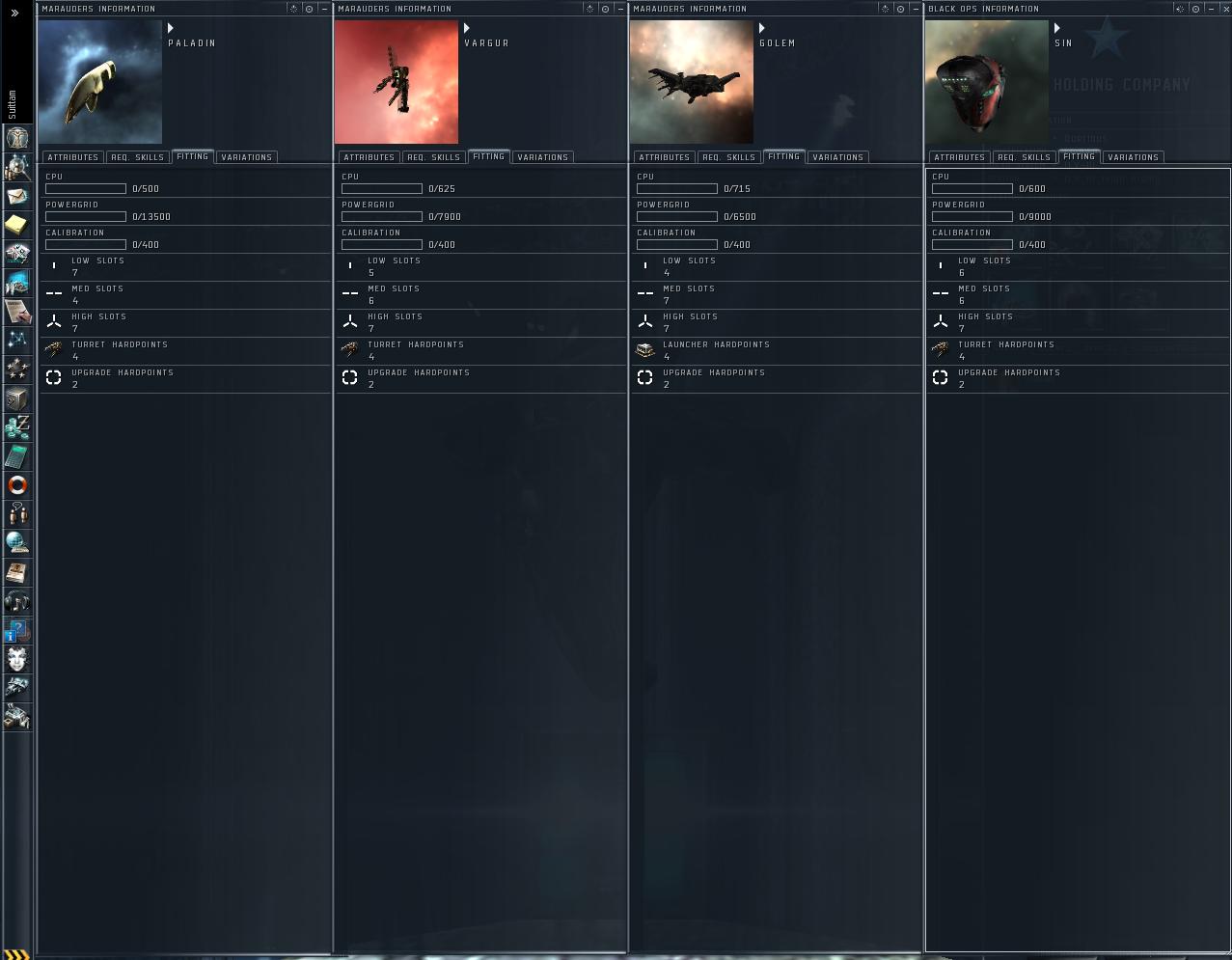Open the star map constellation icon

pyautogui.click(x=17, y=341)
